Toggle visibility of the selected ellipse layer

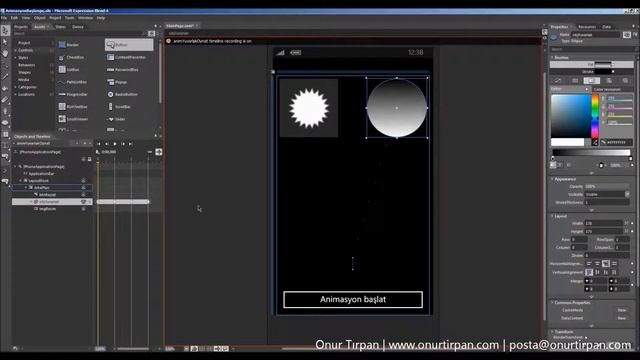point(83,202)
